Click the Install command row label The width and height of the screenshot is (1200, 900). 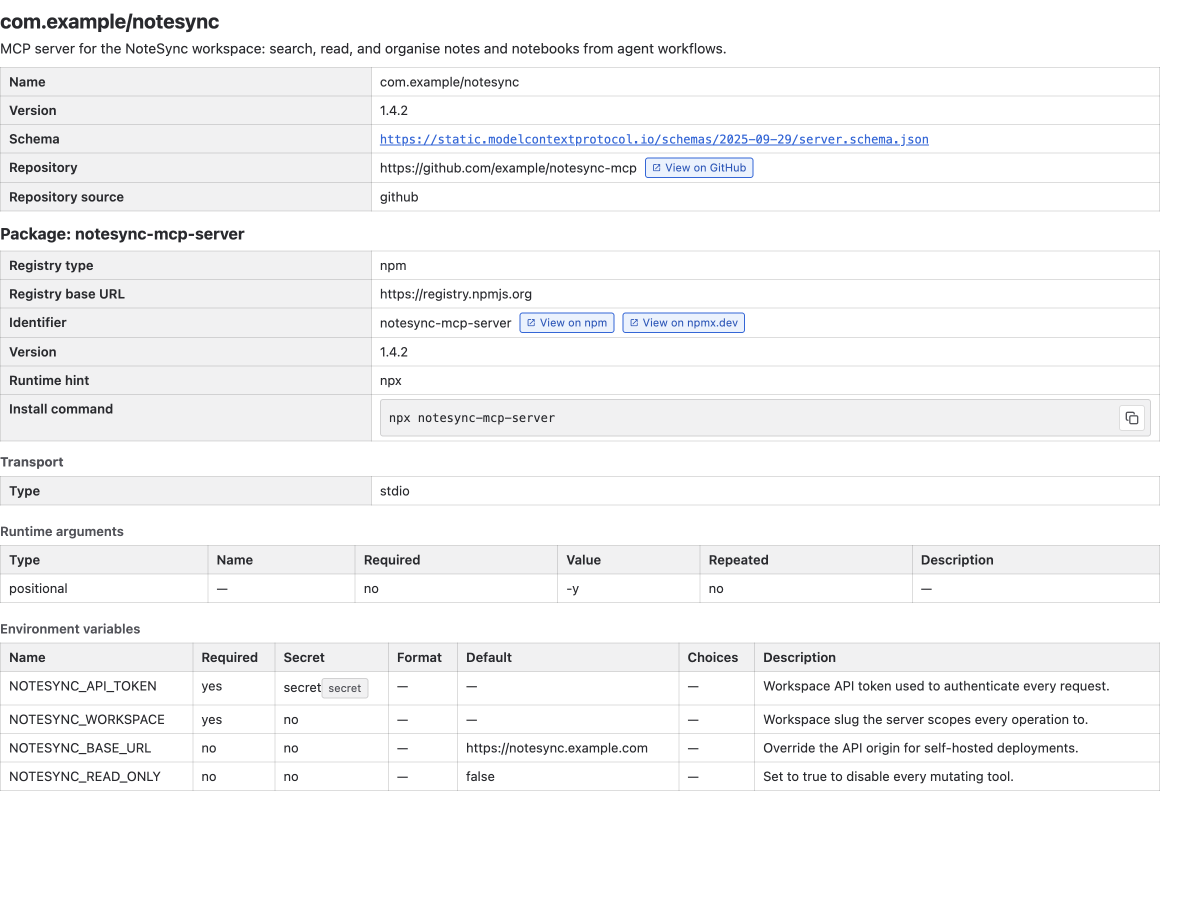61,409
